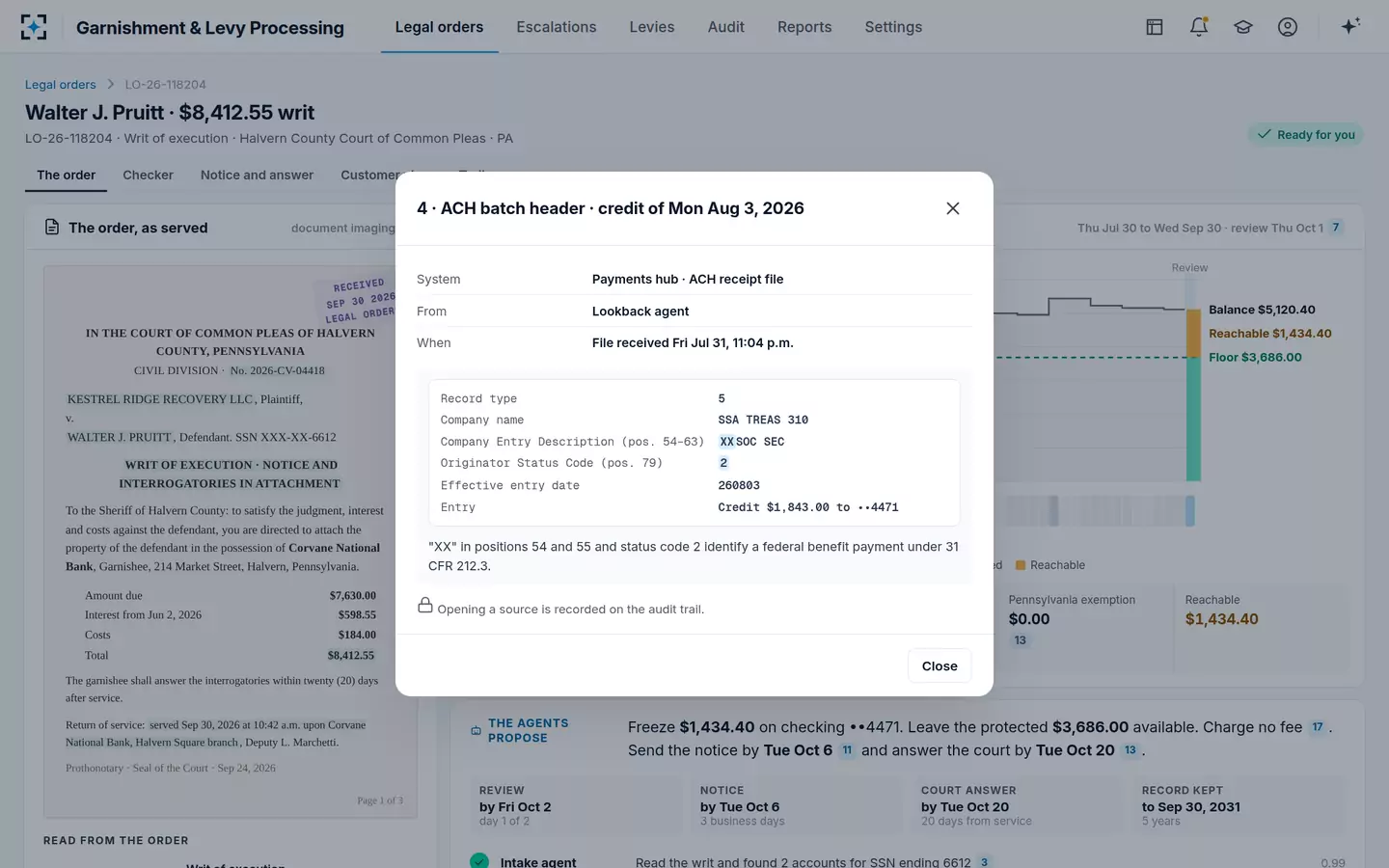Click the app logo icon in the header
This screenshot has height=868, width=1389.
pos(34,27)
